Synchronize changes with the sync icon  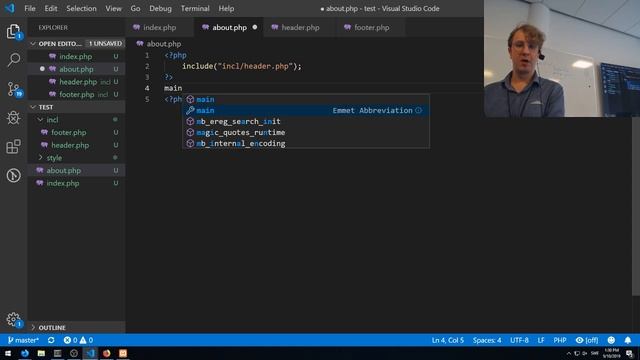coord(51,340)
